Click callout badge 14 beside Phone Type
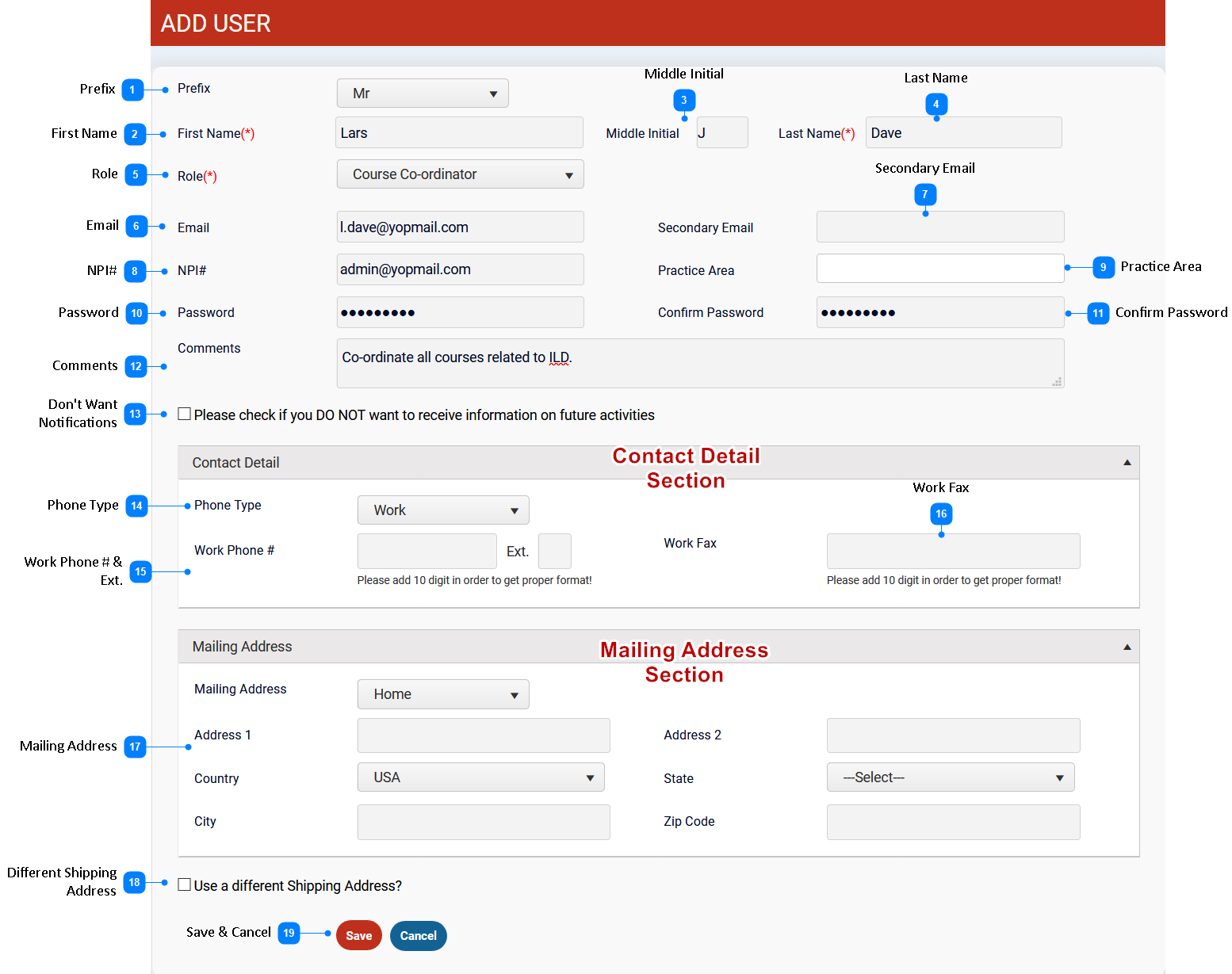 [x=136, y=506]
